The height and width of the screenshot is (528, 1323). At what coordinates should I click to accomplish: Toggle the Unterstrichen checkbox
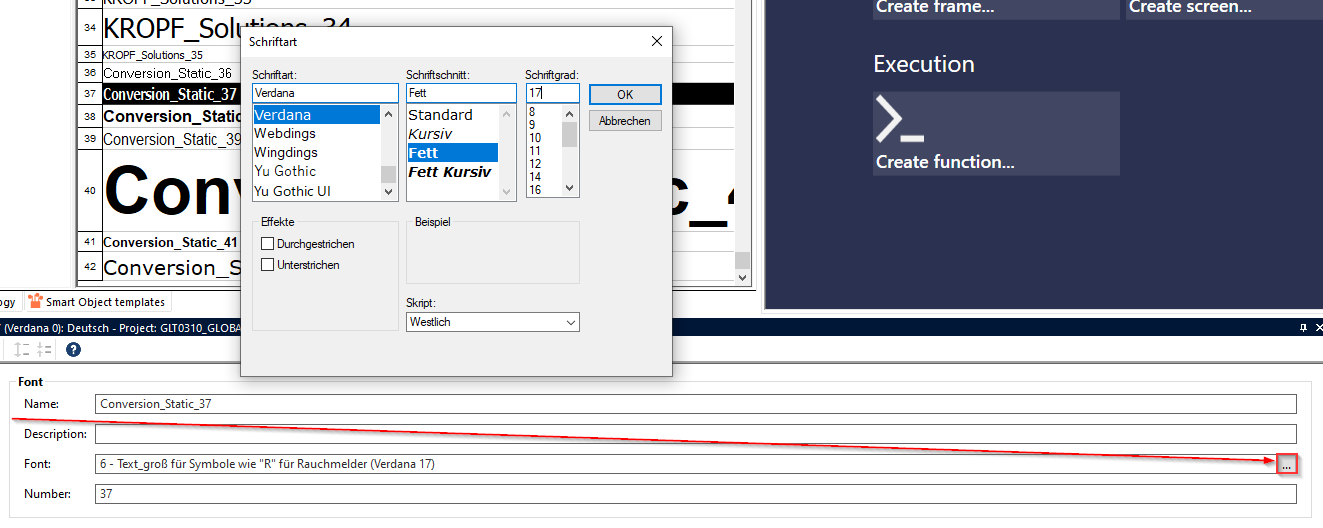coord(267,265)
